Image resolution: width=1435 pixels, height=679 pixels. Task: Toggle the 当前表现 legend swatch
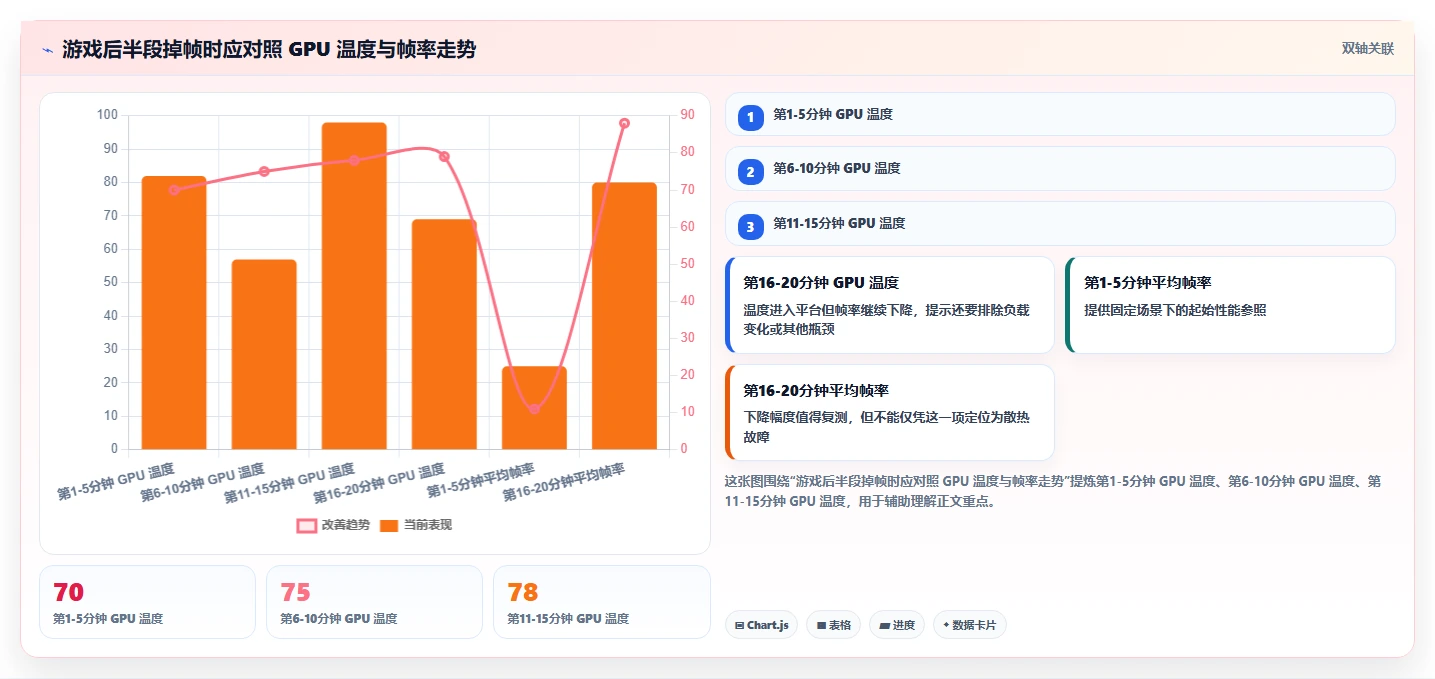(x=389, y=525)
